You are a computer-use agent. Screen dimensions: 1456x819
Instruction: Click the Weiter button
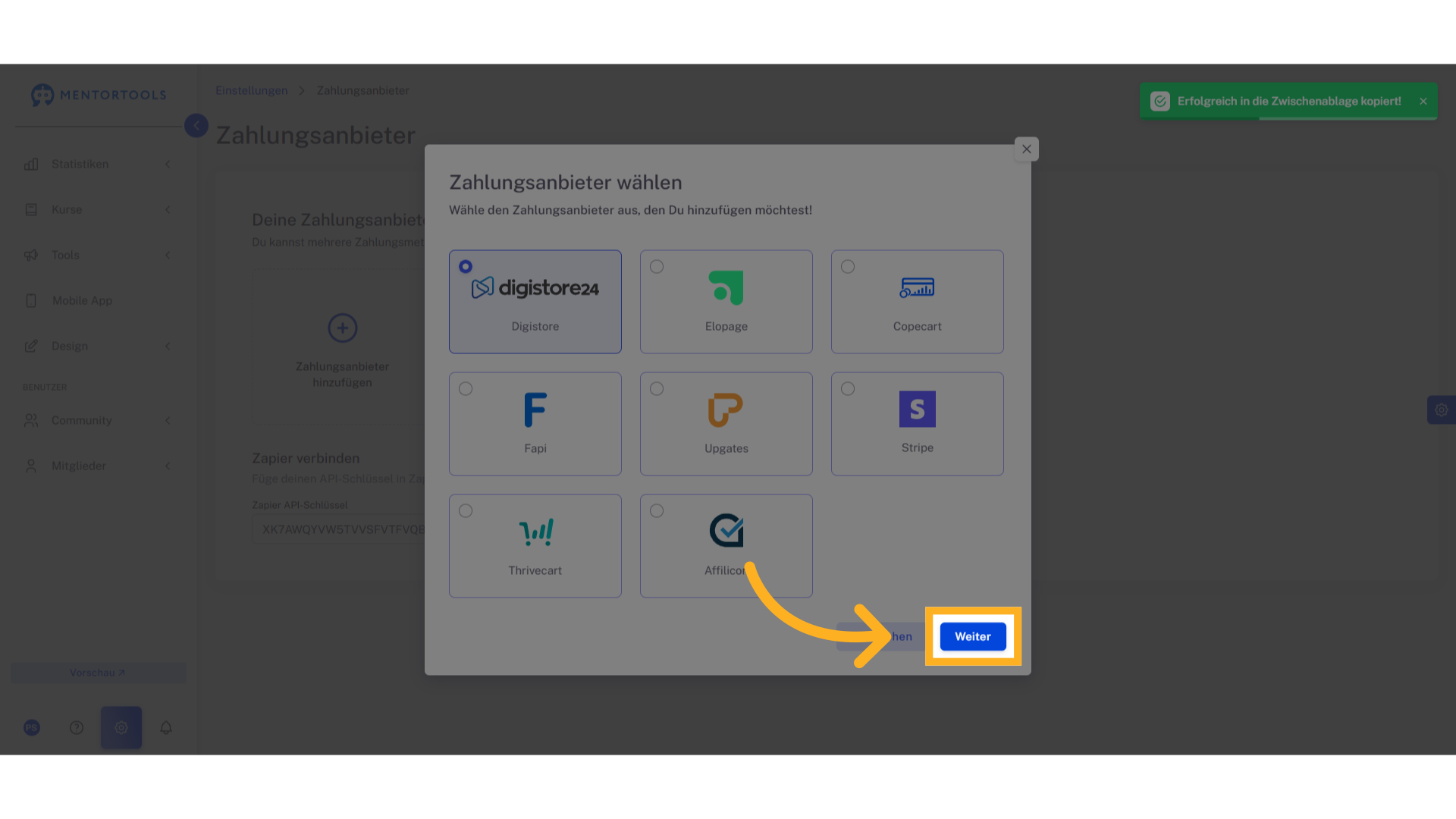(973, 636)
